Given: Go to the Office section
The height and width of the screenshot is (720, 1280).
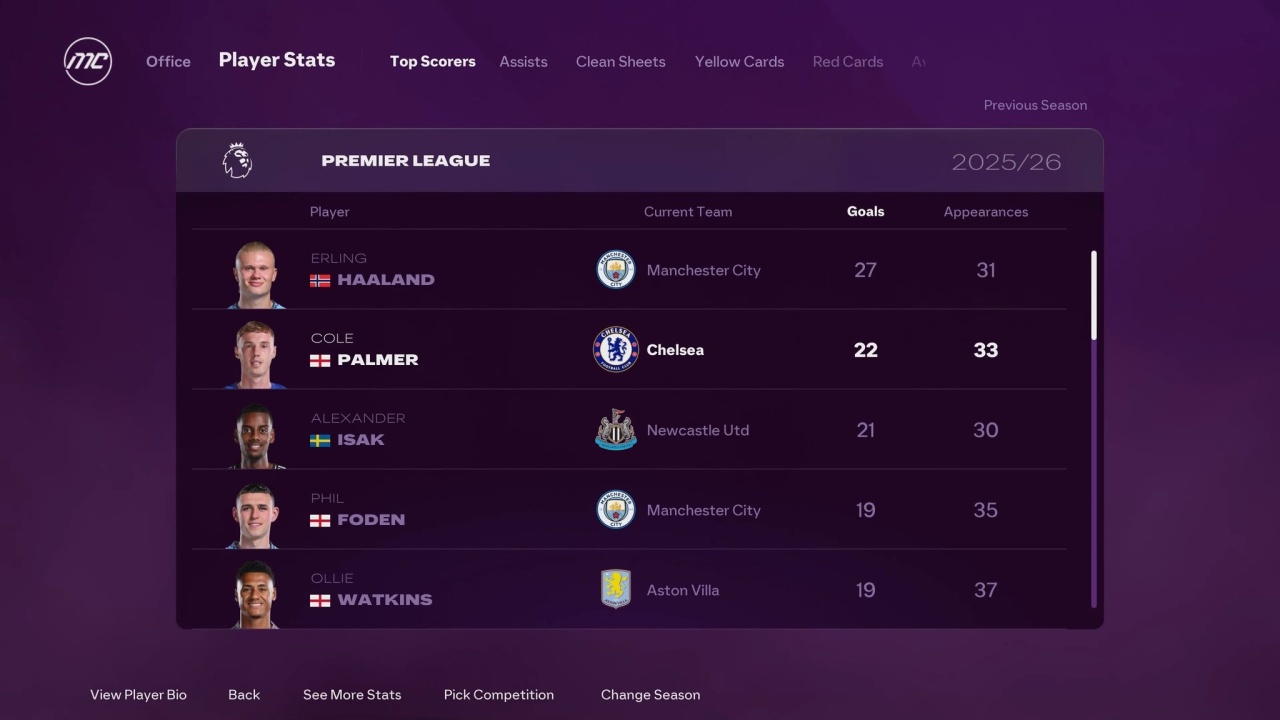Looking at the screenshot, I should (x=168, y=62).
